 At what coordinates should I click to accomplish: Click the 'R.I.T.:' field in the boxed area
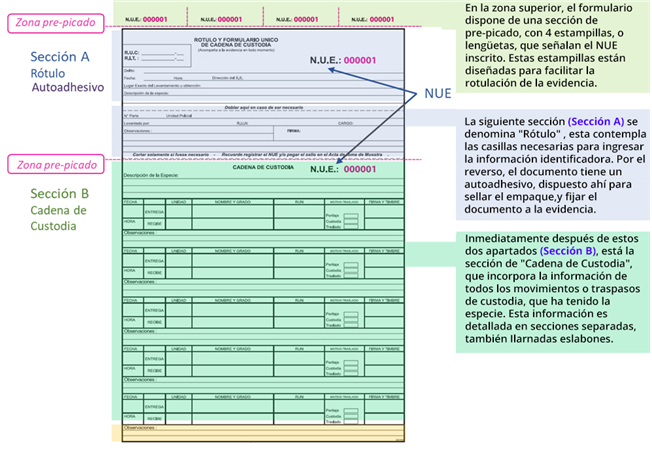(154, 59)
